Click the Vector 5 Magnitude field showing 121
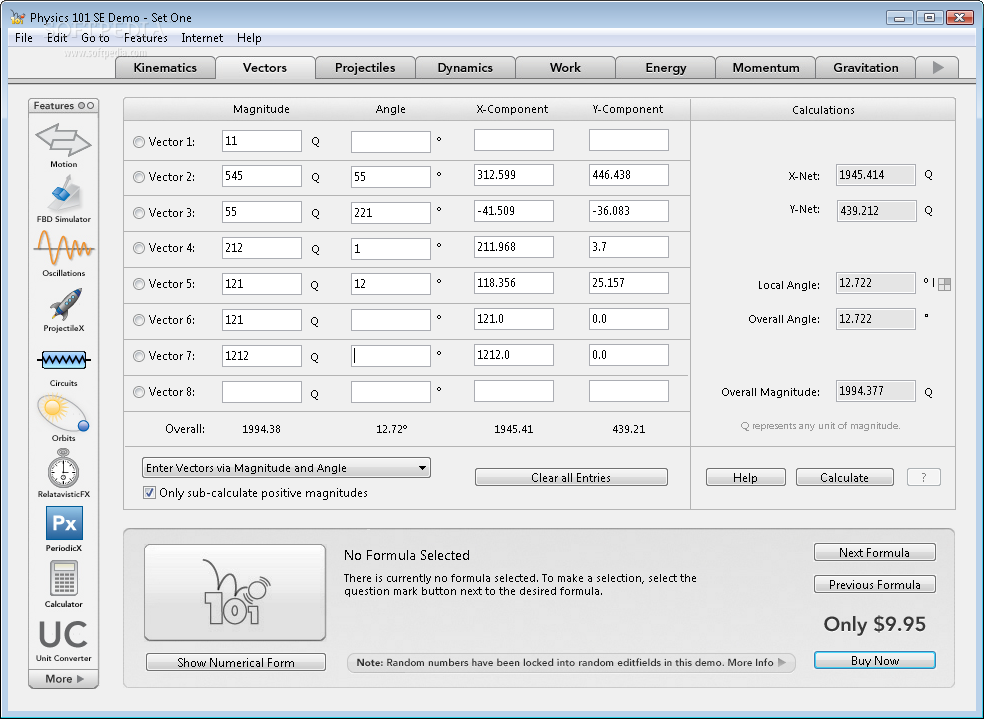 (x=262, y=284)
